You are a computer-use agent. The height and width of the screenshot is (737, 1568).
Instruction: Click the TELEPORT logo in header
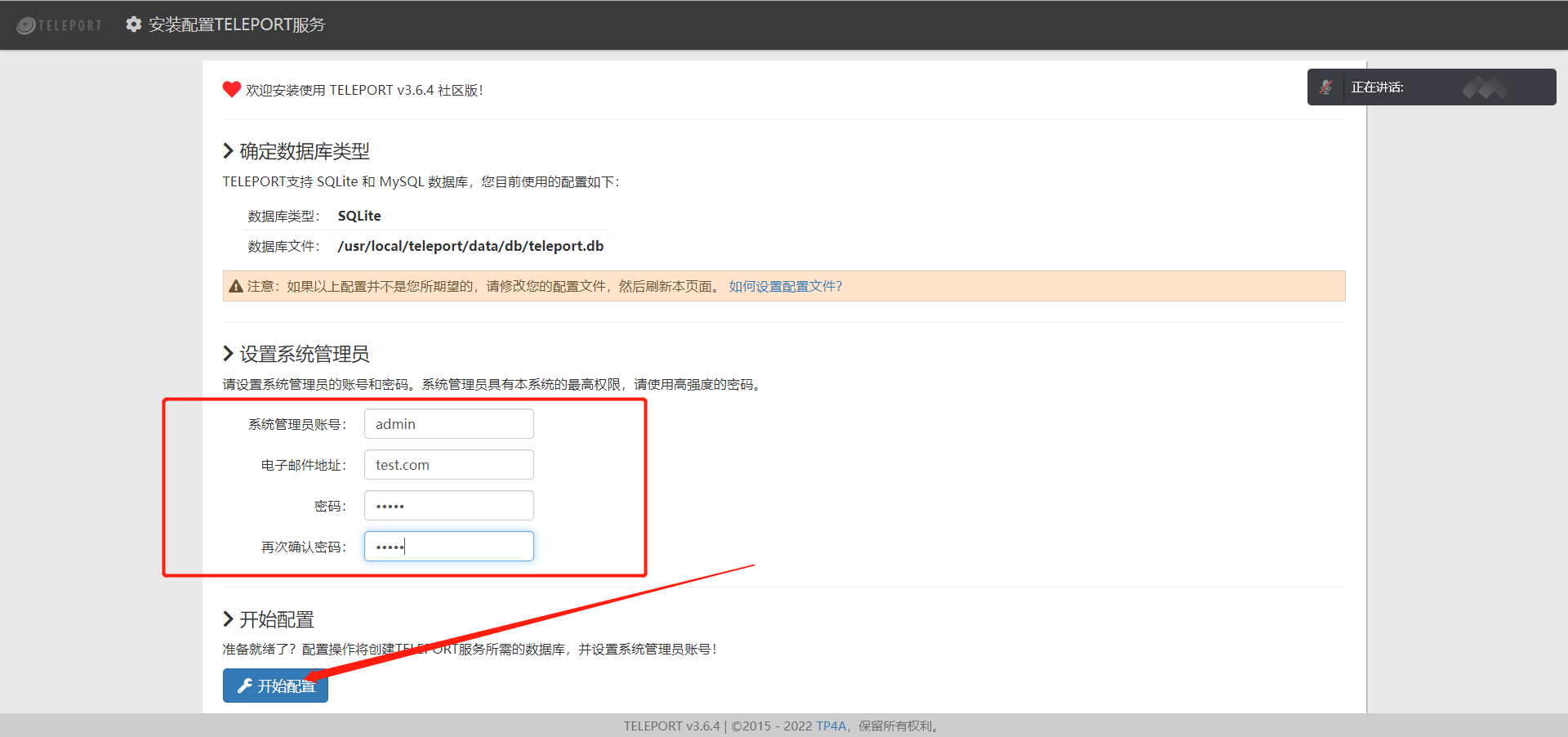coord(60,25)
